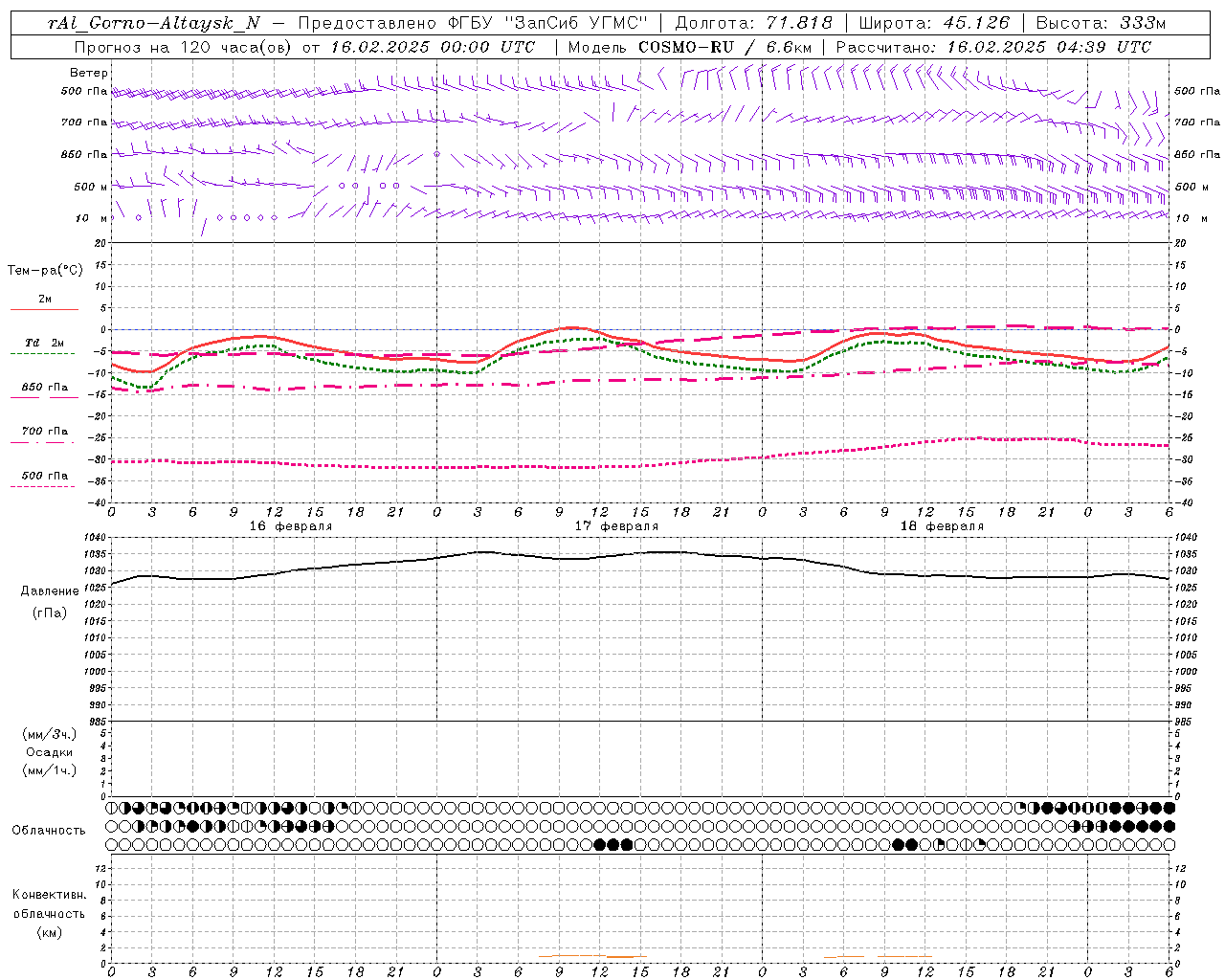The height and width of the screenshot is (980, 1225).
Task: Click the date label 16 февраля
Action: pos(291,526)
